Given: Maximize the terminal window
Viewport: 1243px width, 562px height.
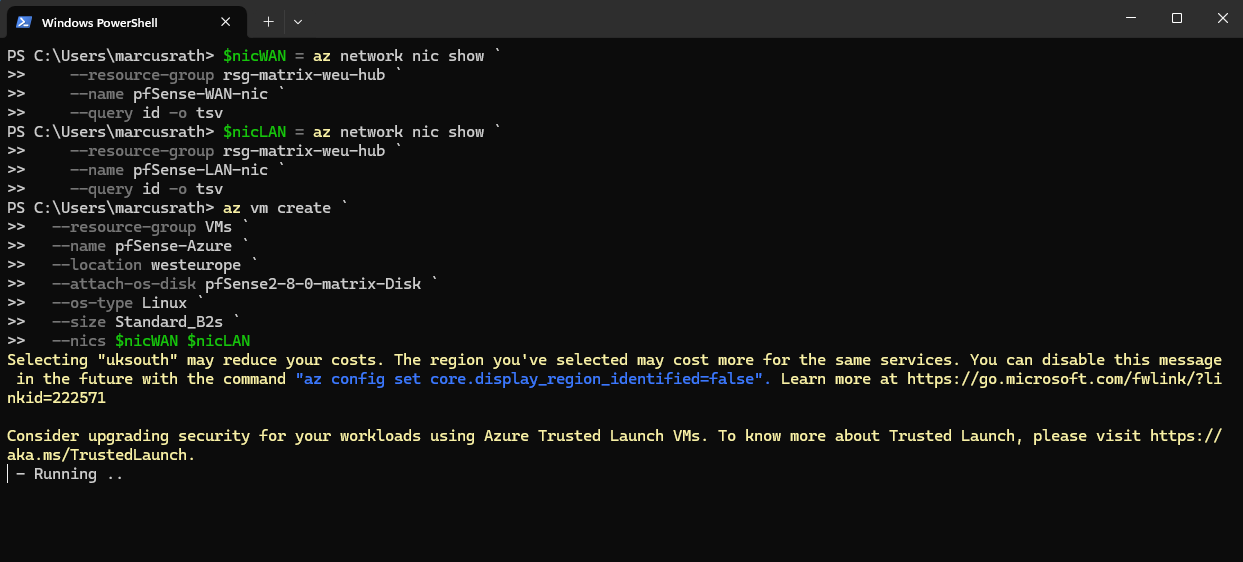Looking at the screenshot, I should click(1177, 19).
